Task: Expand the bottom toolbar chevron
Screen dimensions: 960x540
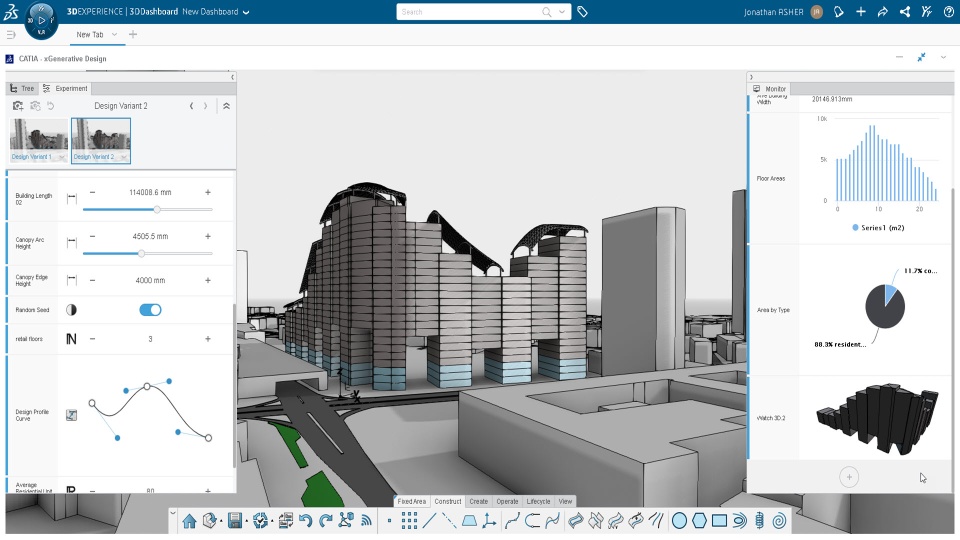Action: (x=173, y=513)
